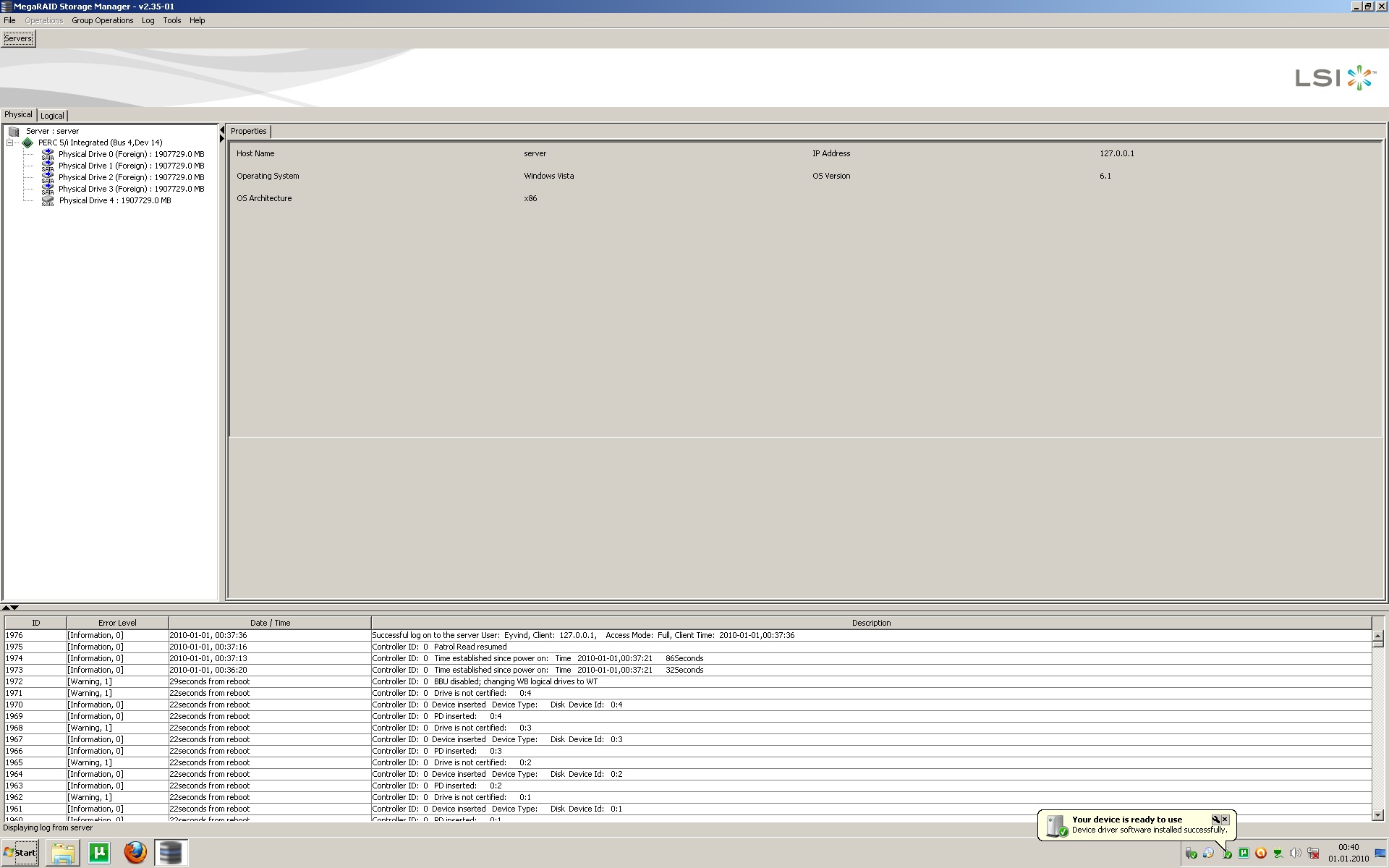The height and width of the screenshot is (868, 1389).
Task: Click the network disconnected tray icon
Action: click(x=1313, y=854)
